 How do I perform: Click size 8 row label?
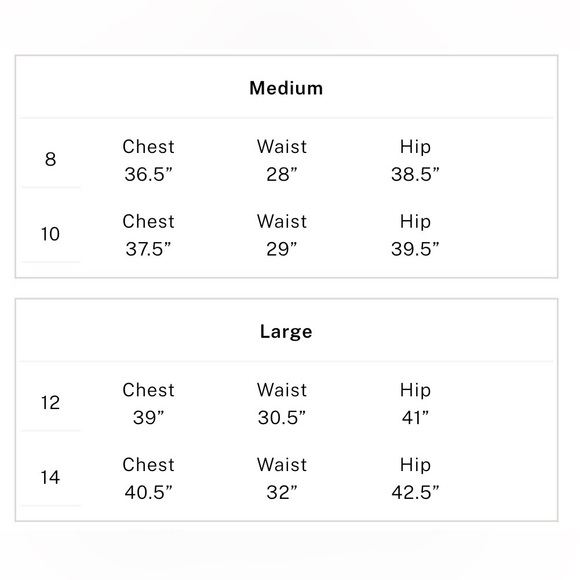[x=50, y=159]
